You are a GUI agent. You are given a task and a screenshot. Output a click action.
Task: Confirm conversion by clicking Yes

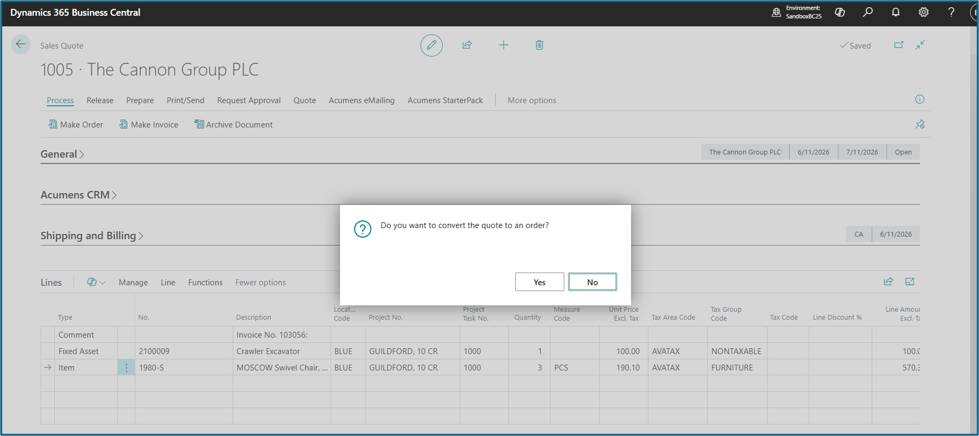coord(539,282)
